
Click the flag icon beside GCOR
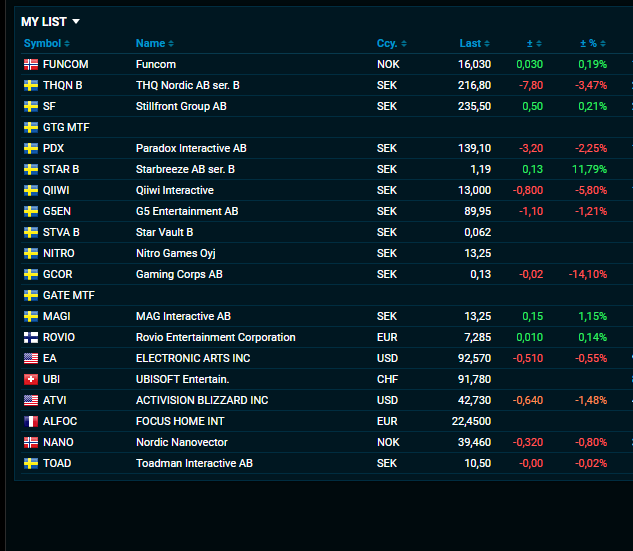point(31,274)
